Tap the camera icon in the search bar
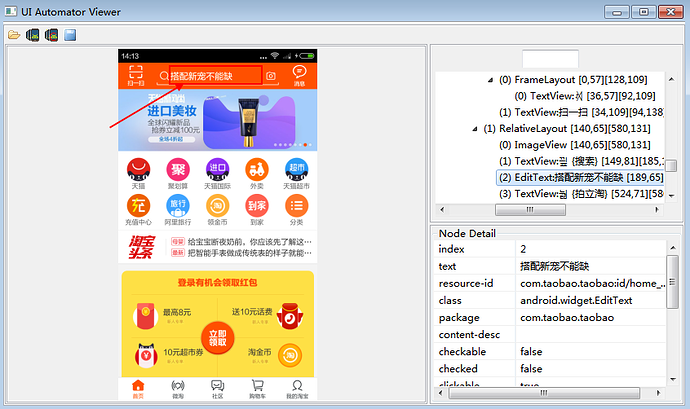This screenshot has width=690, height=409. coord(271,76)
